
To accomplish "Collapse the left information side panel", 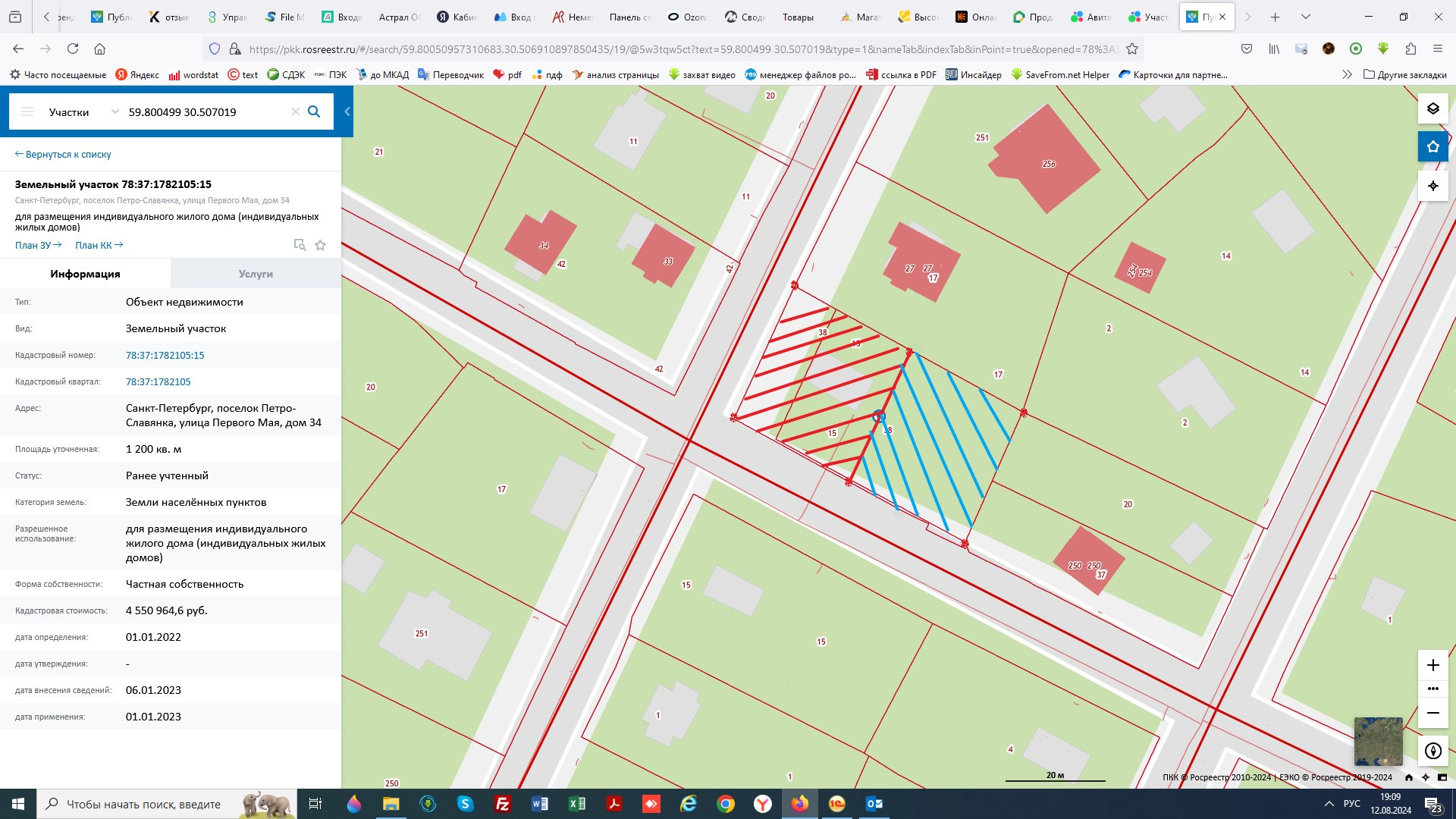I will point(347,111).
